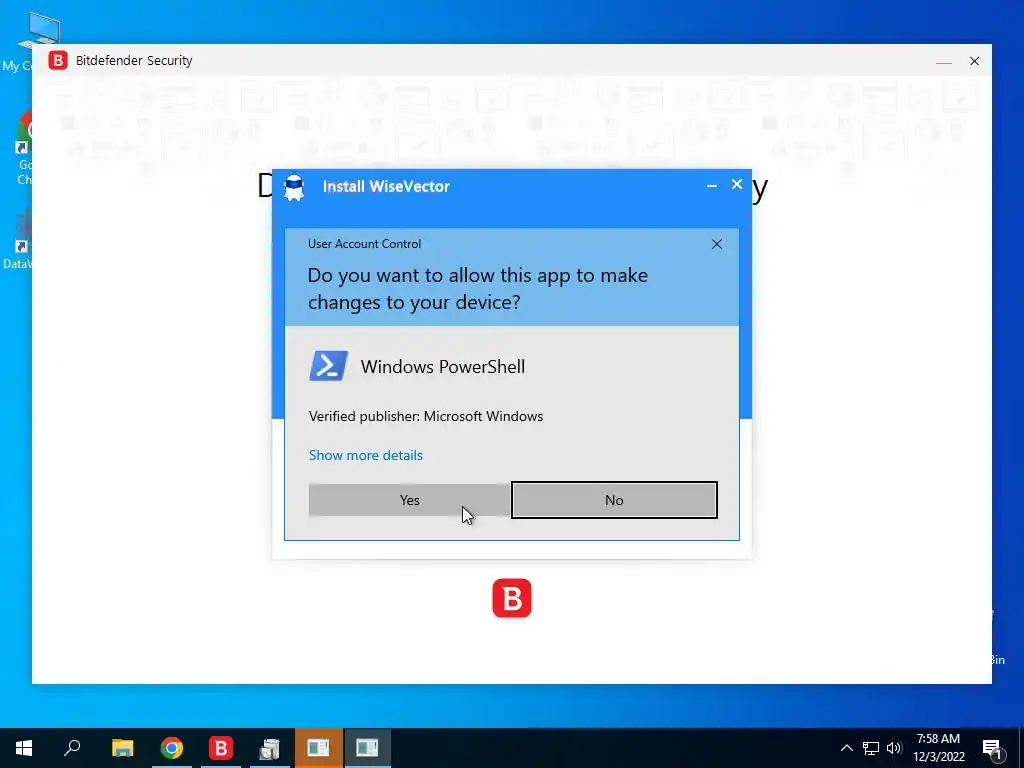Click the orange highlighted taskbar window icon

tap(318, 748)
